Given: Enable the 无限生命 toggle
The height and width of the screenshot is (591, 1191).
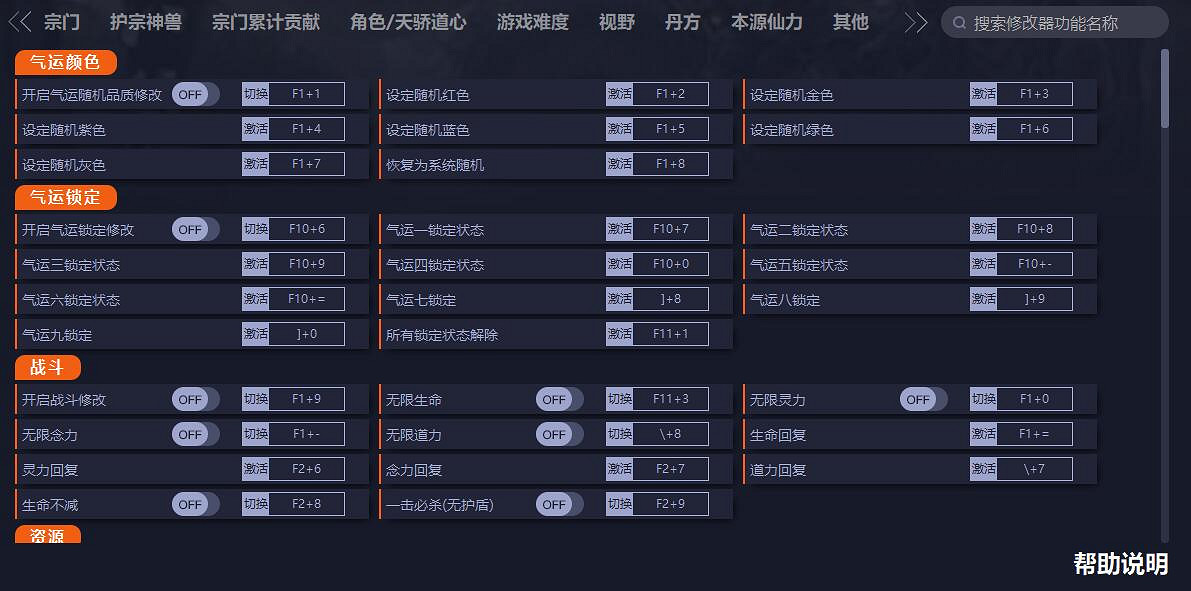Looking at the screenshot, I should point(558,398).
